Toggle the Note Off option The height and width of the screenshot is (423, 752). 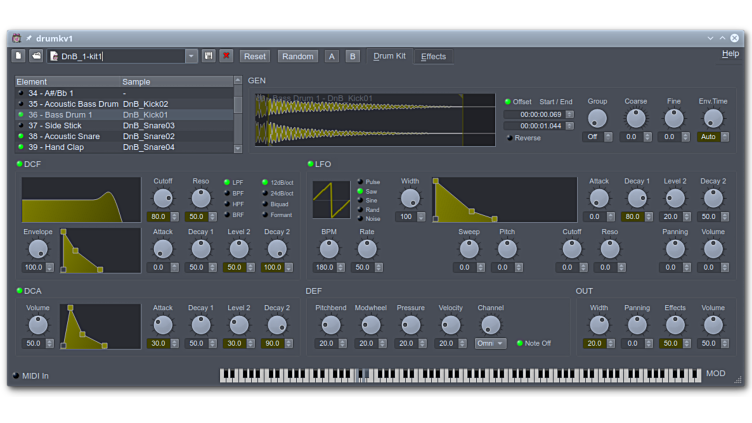pos(520,343)
